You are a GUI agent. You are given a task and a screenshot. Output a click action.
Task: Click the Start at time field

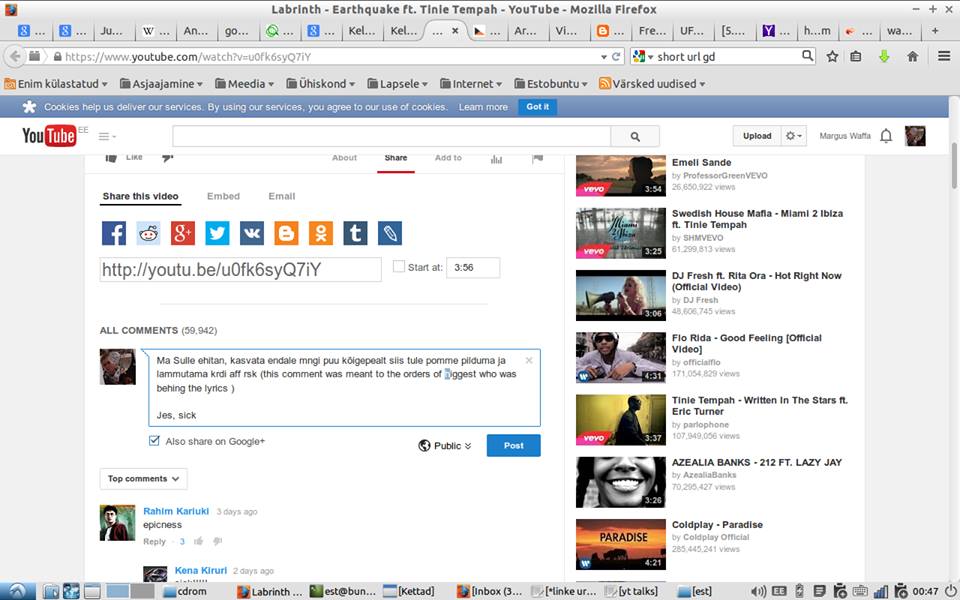pos(473,268)
